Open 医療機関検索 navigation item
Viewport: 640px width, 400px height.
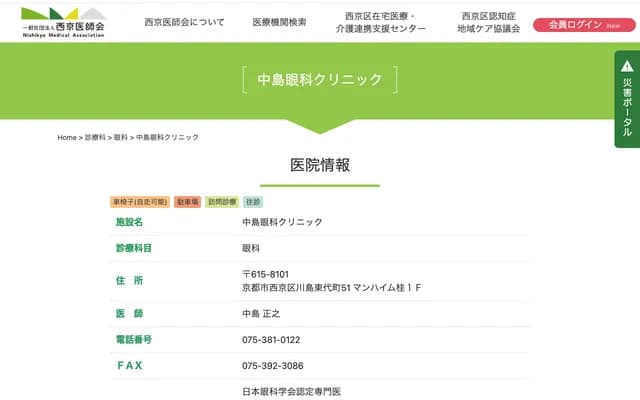[x=279, y=22]
